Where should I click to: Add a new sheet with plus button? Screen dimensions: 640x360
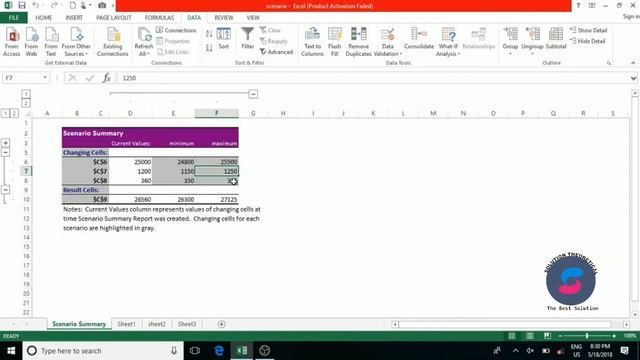pyautogui.click(x=221, y=324)
